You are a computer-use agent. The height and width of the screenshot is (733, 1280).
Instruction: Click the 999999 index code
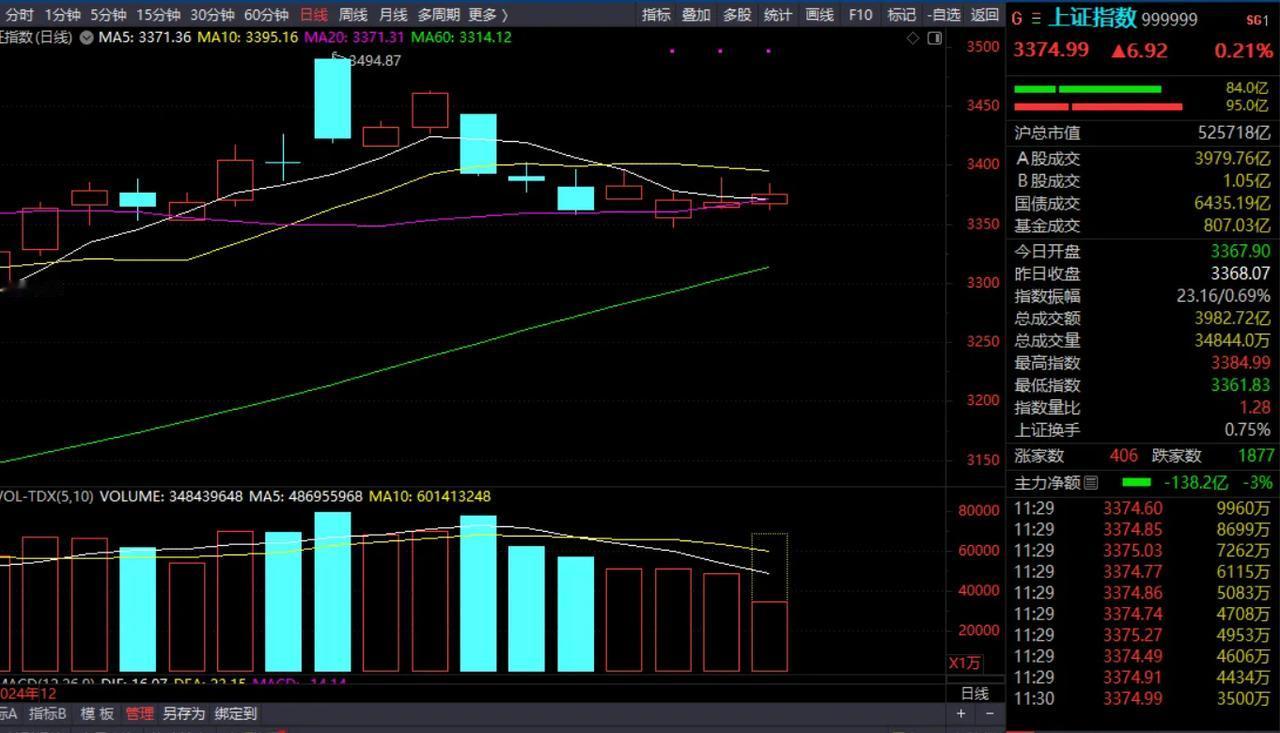tap(1169, 19)
